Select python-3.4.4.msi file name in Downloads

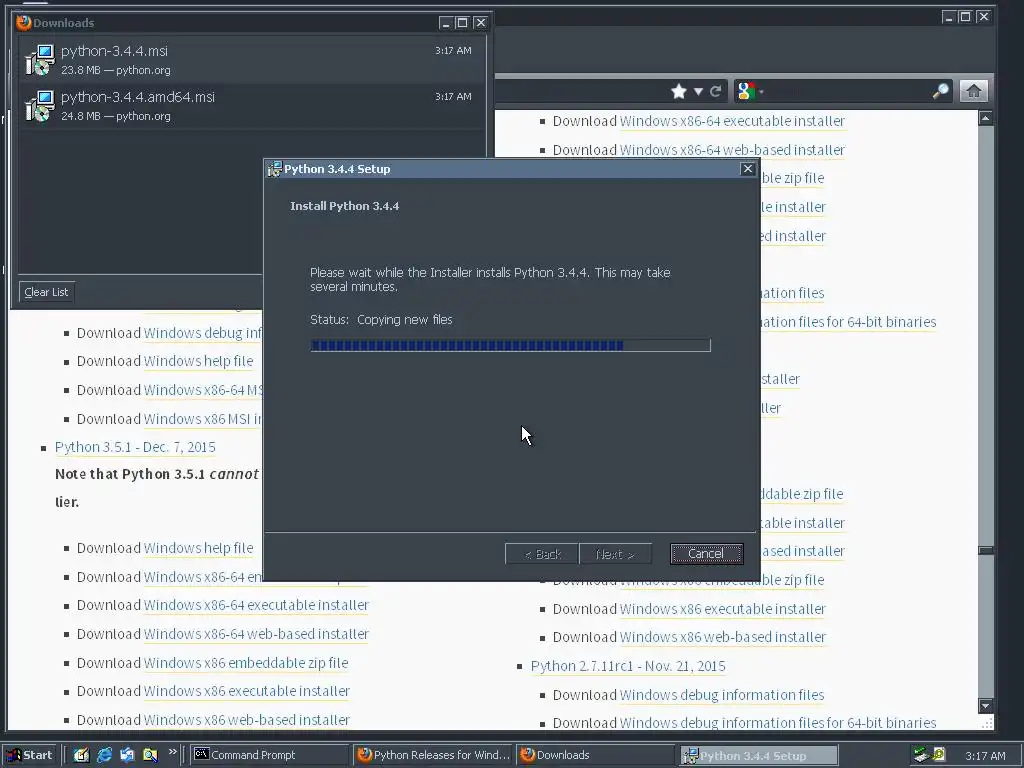click(x=114, y=51)
